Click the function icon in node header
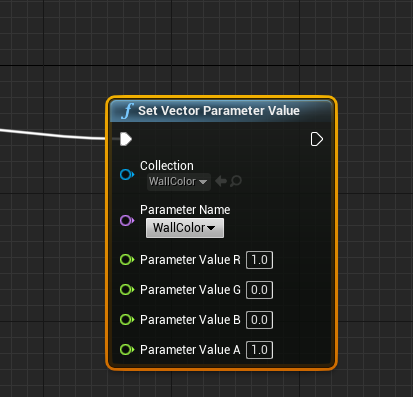Image resolution: width=413 pixels, height=397 pixels. tap(127, 111)
